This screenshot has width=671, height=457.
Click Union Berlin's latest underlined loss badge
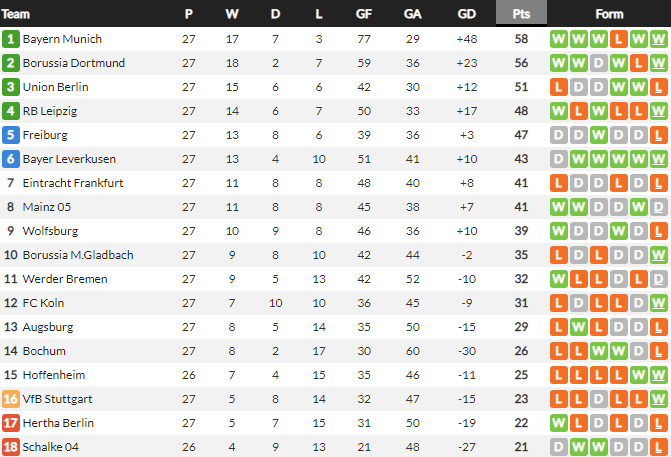pos(658,87)
